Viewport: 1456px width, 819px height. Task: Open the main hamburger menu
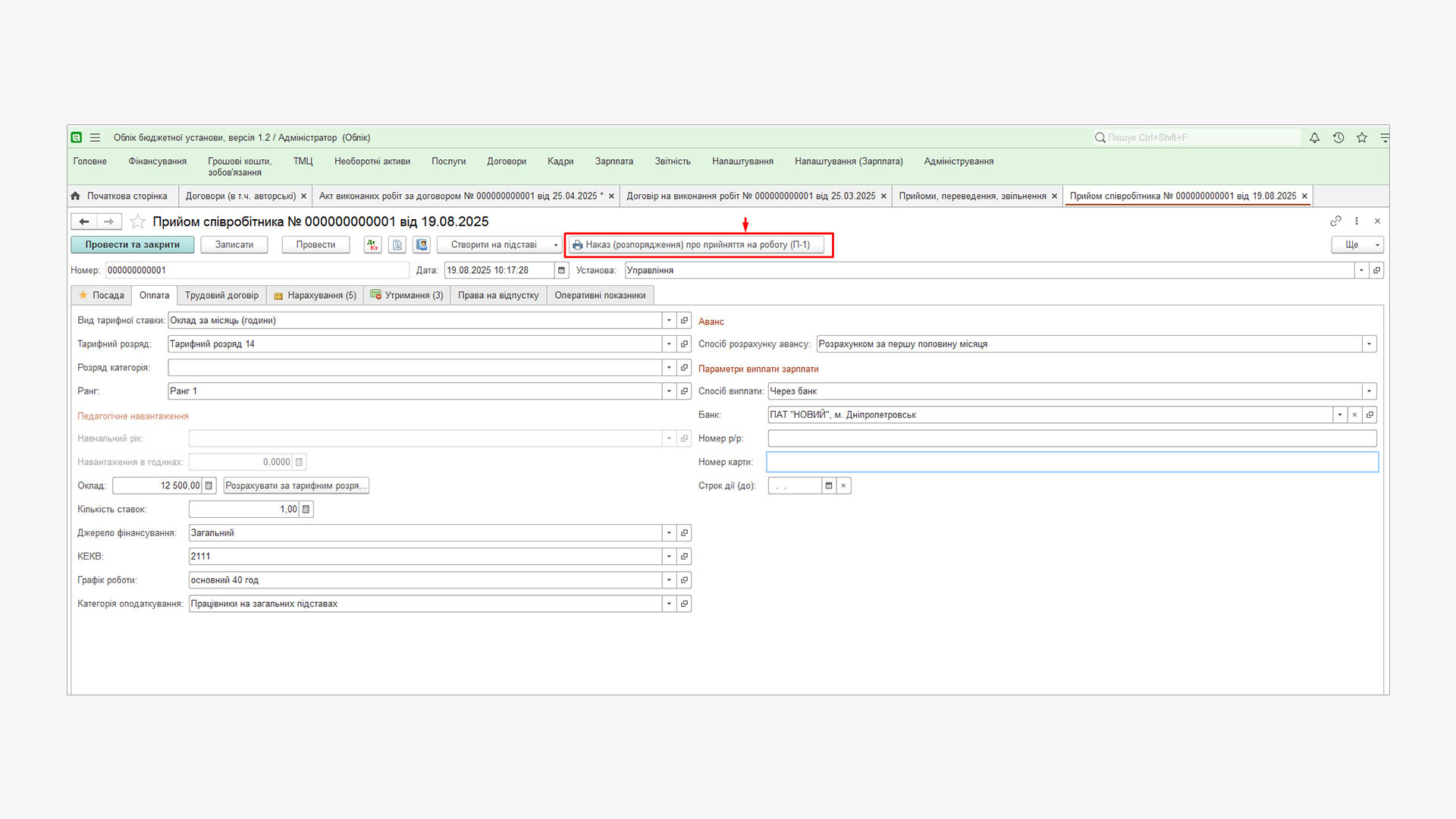(95, 137)
